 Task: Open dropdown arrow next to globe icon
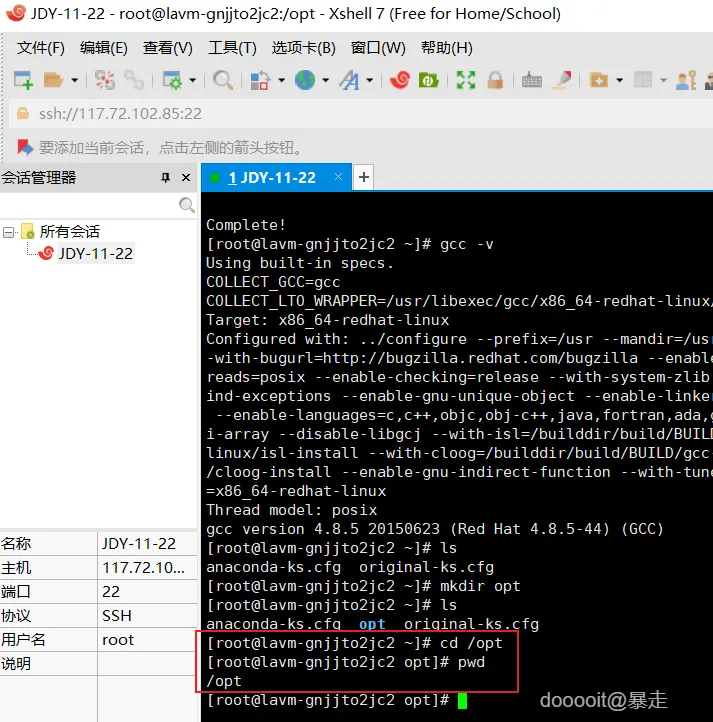click(x=326, y=81)
